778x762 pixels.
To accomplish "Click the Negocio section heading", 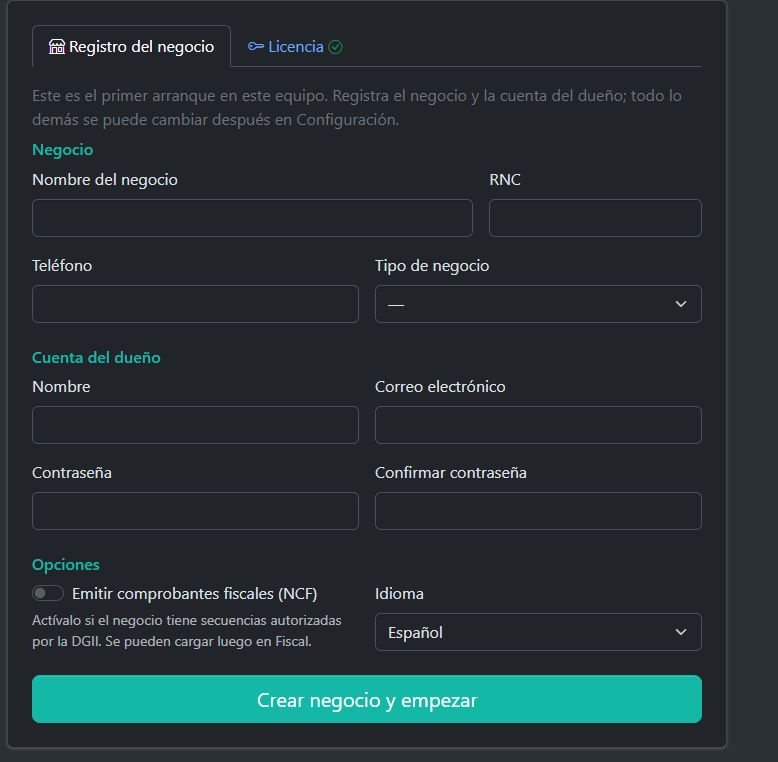I will coord(63,150).
